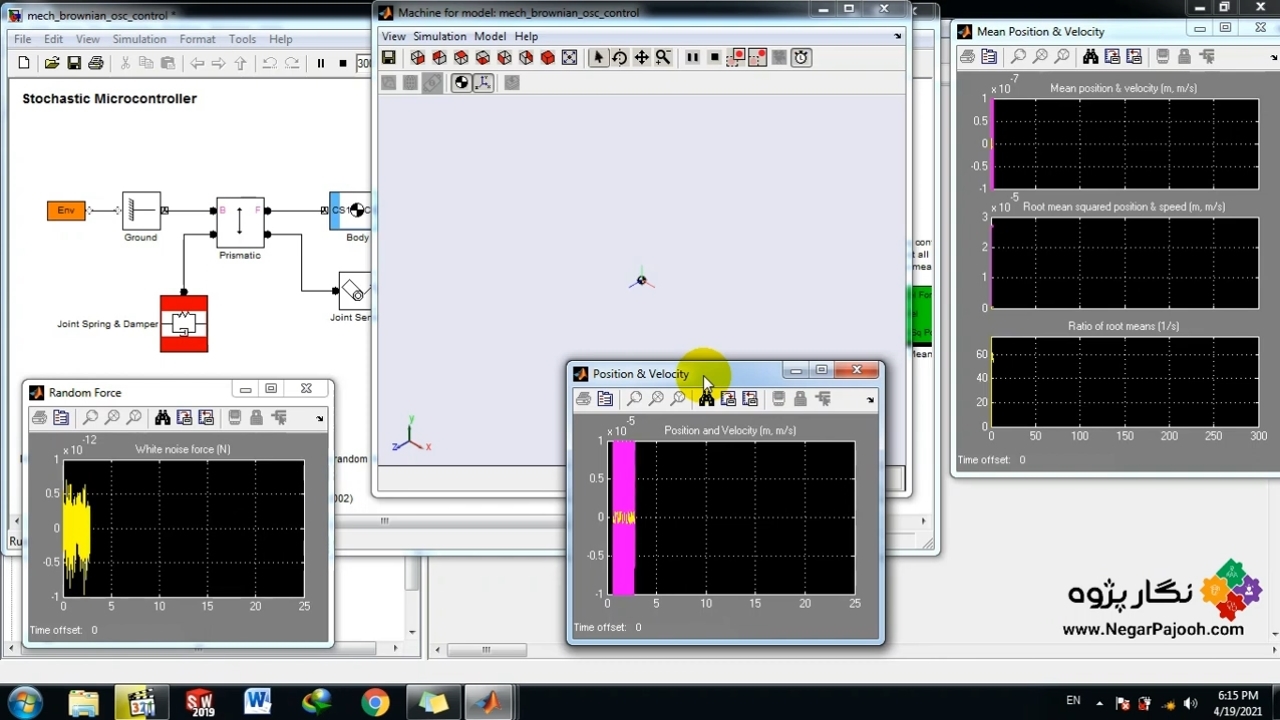Click Machine window menu bar dock arrow
Image resolution: width=1280 pixels, height=720 pixels.
click(x=897, y=36)
